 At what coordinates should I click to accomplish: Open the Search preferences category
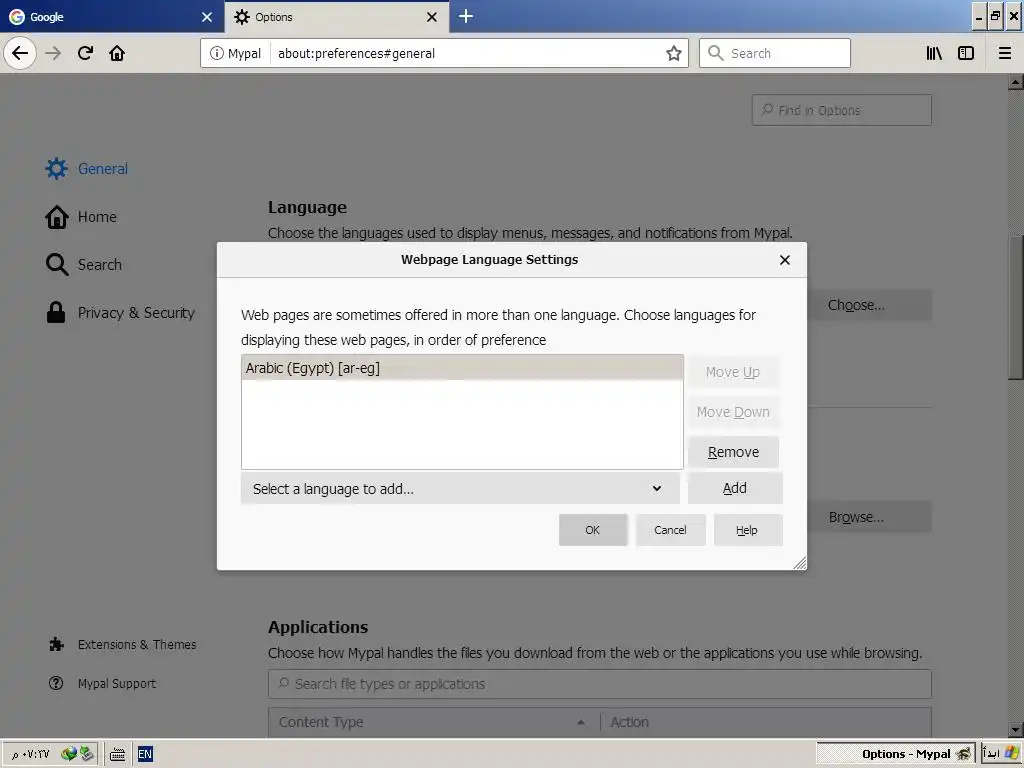84,264
